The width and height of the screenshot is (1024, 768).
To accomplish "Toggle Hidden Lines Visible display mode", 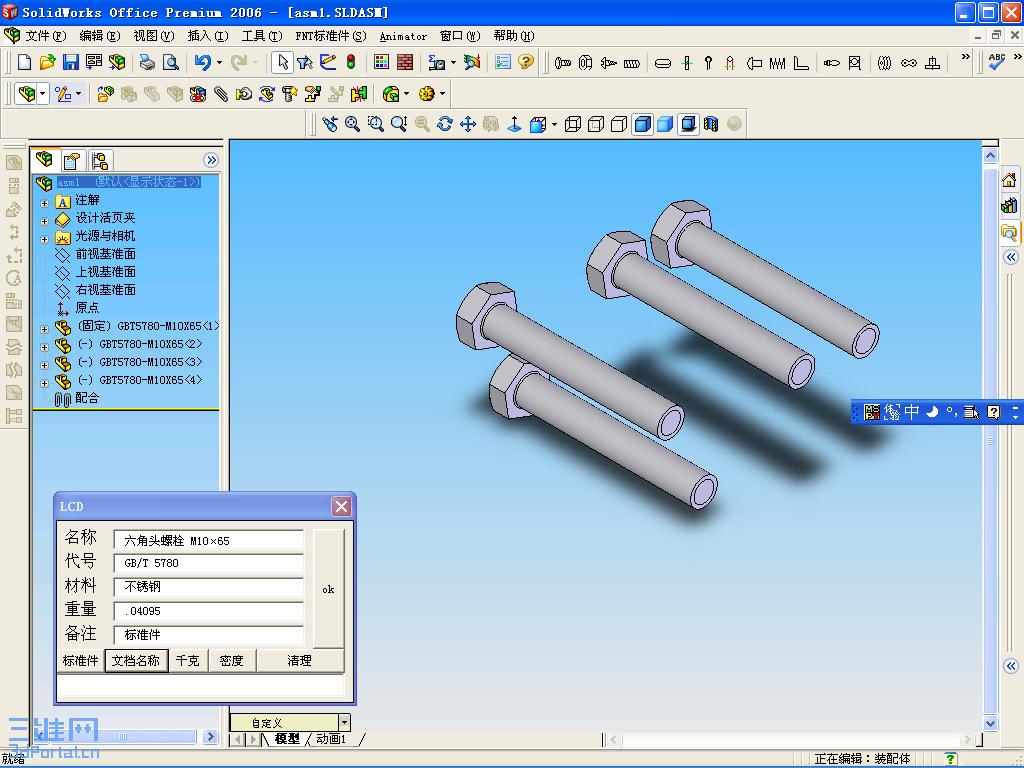I will [x=596, y=123].
